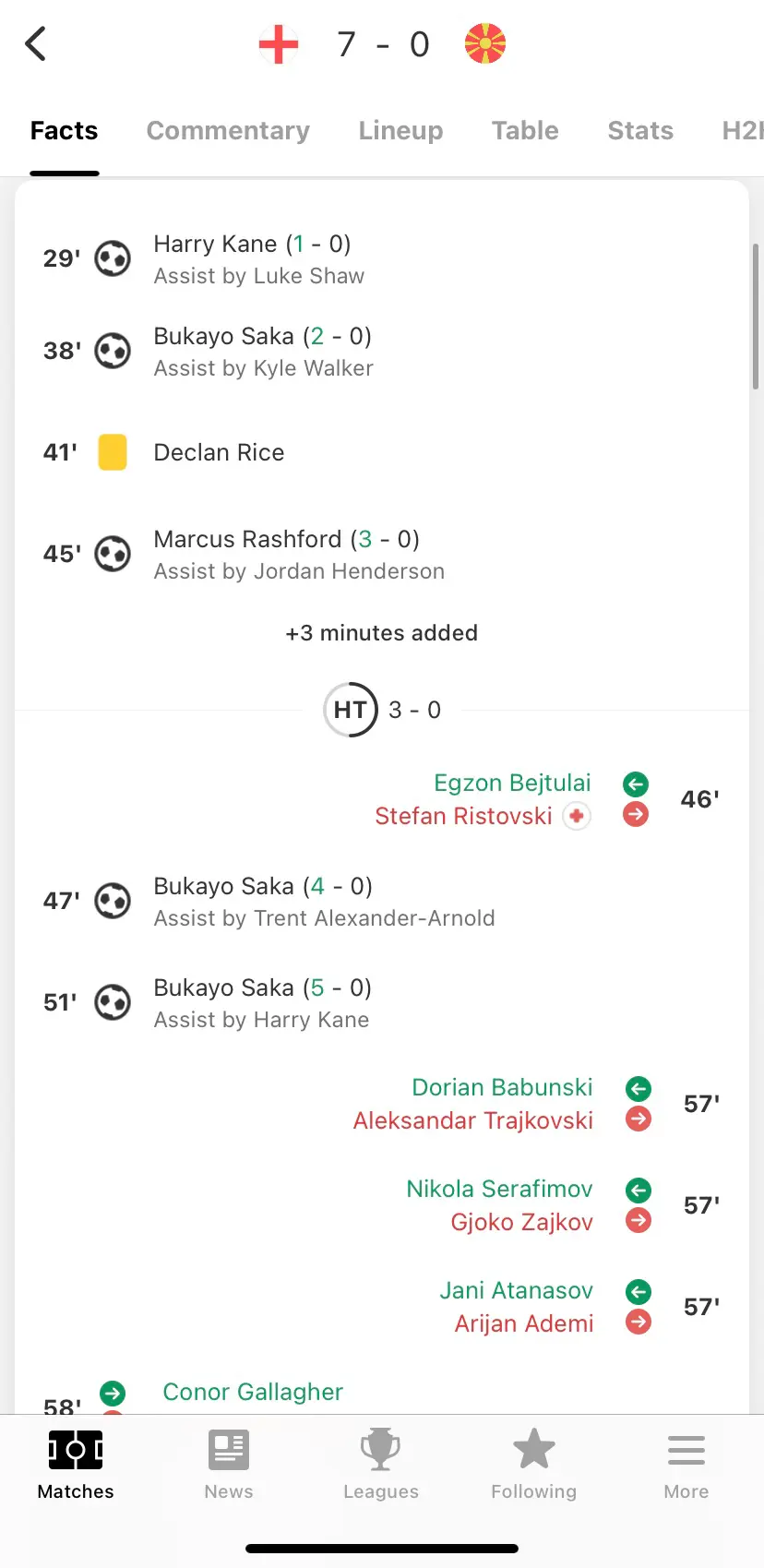The width and height of the screenshot is (764, 1568).
Task: Open Leagues trophy icon
Action: pyautogui.click(x=380, y=1450)
